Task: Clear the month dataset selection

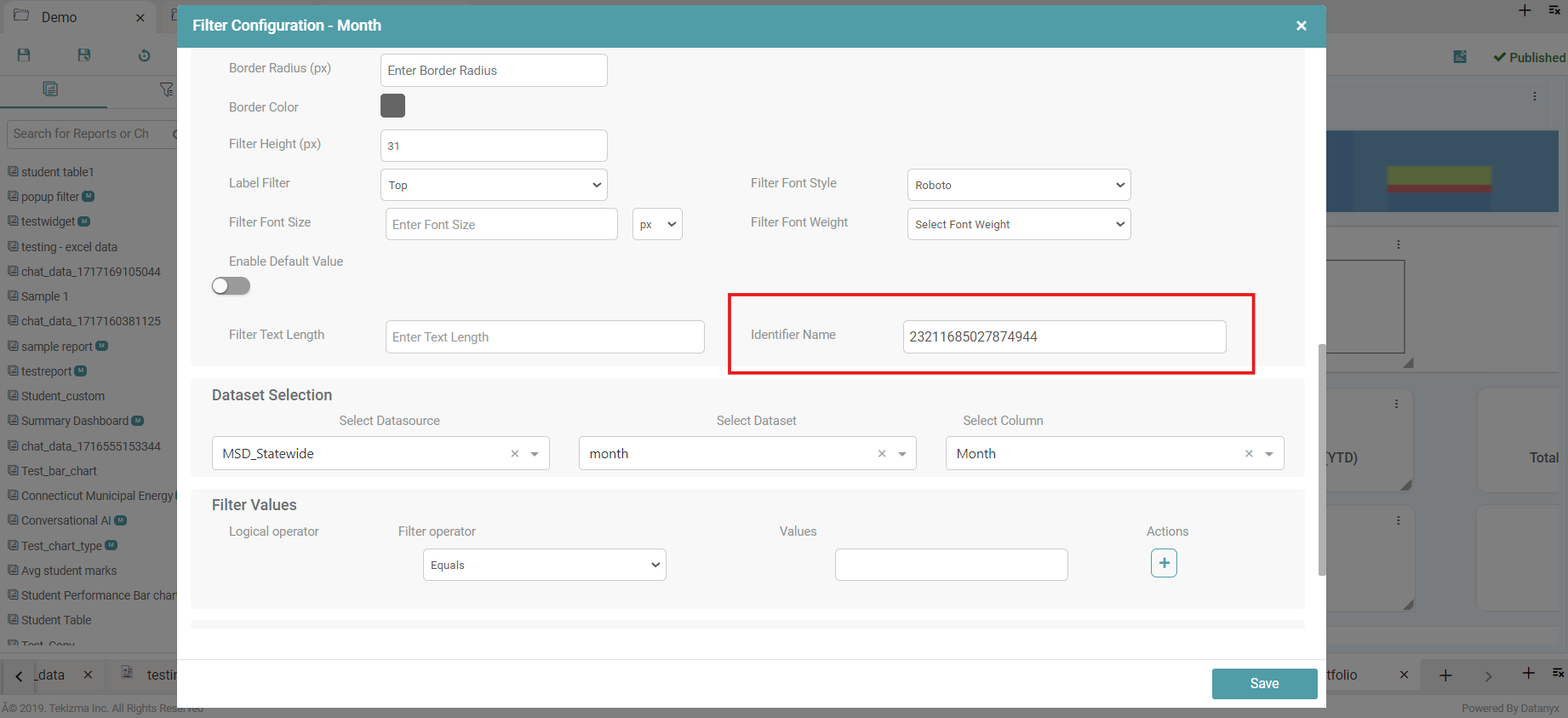Action: click(x=882, y=454)
